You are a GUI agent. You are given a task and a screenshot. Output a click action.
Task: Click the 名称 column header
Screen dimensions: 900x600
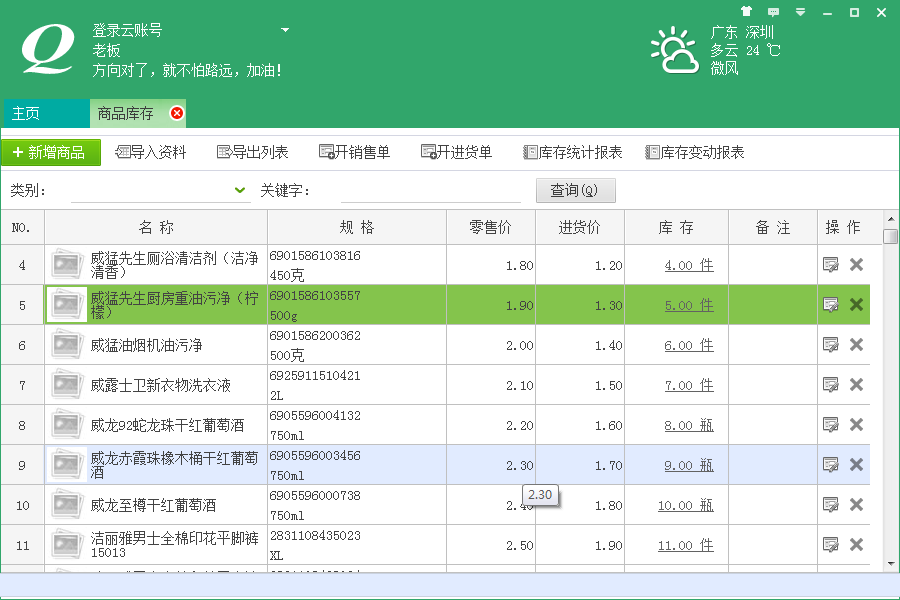point(156,227)
